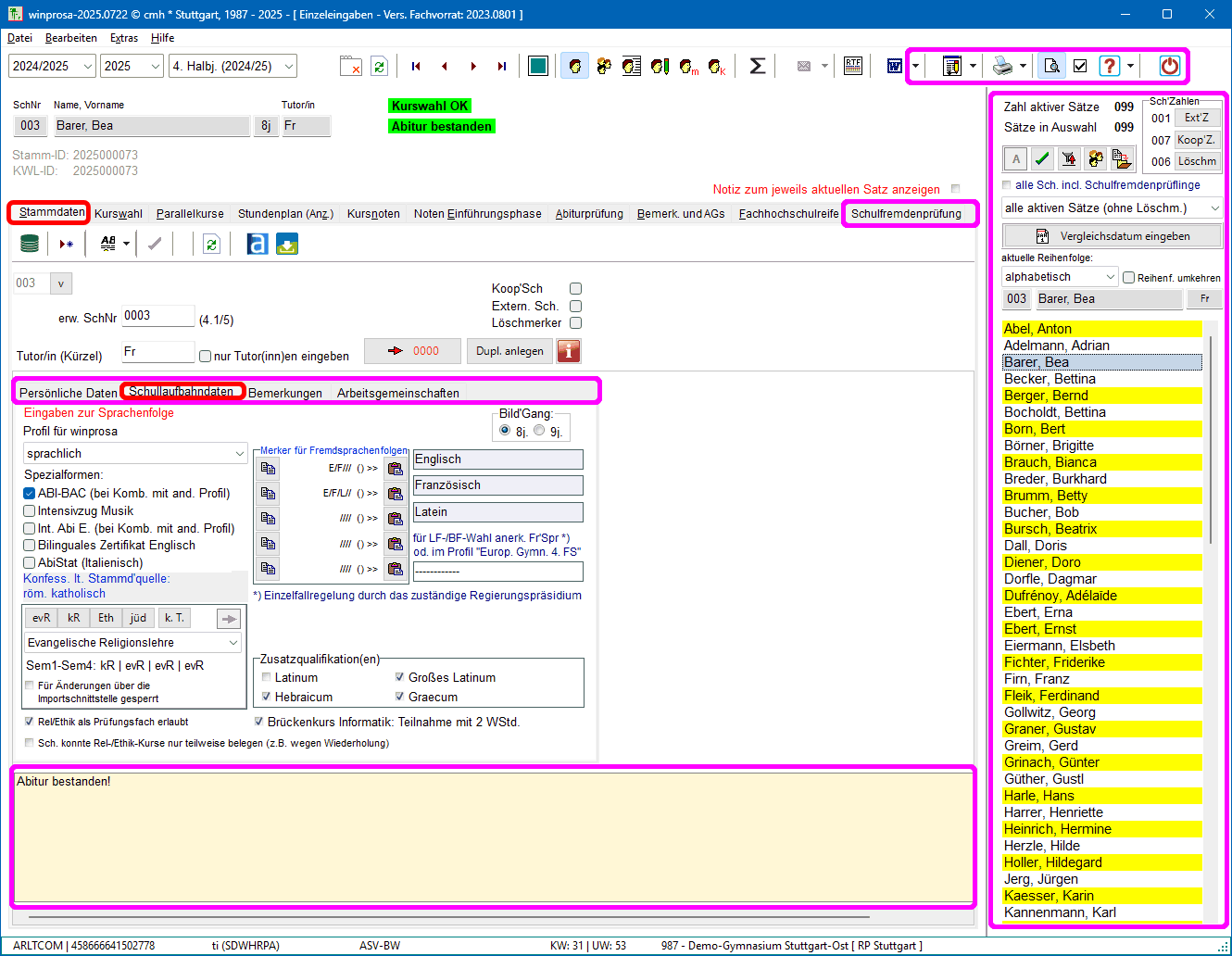
Task: Open the printer icon in the toolbar
Action: 1002,66
